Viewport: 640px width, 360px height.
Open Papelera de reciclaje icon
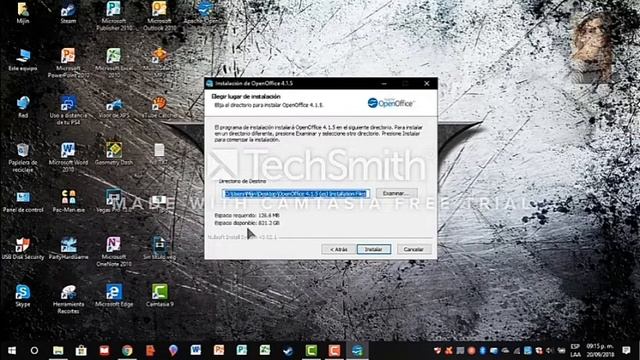[x=23, y=157]
